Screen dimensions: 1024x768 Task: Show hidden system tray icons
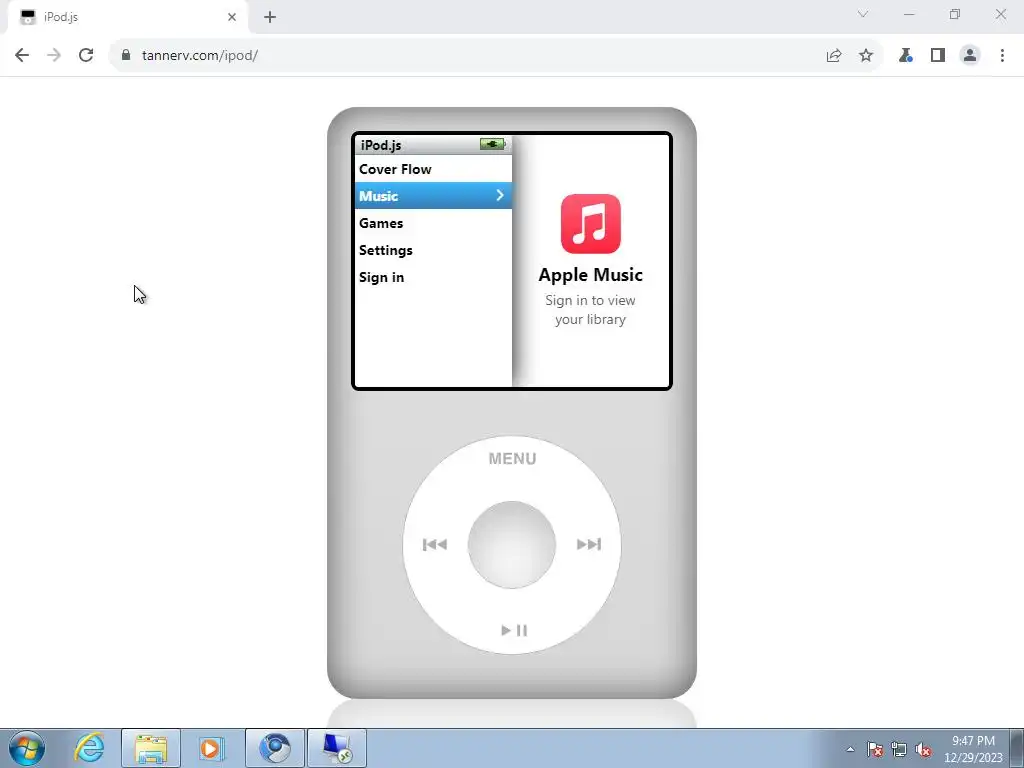(850, 749)
